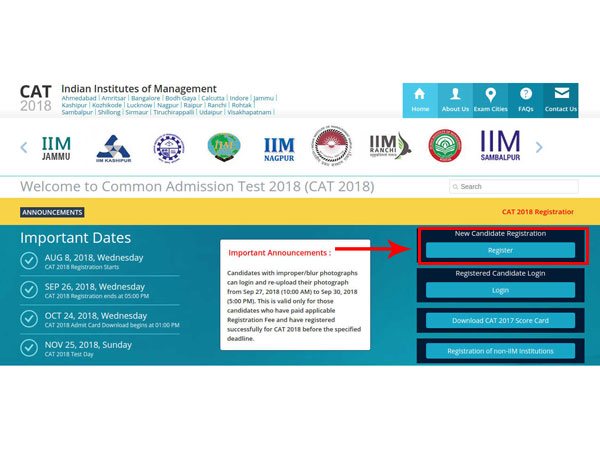This screenshot has width=600, height=450.
Task: Click the 'Important Dates' heading
Action: (x=75, y=238)
